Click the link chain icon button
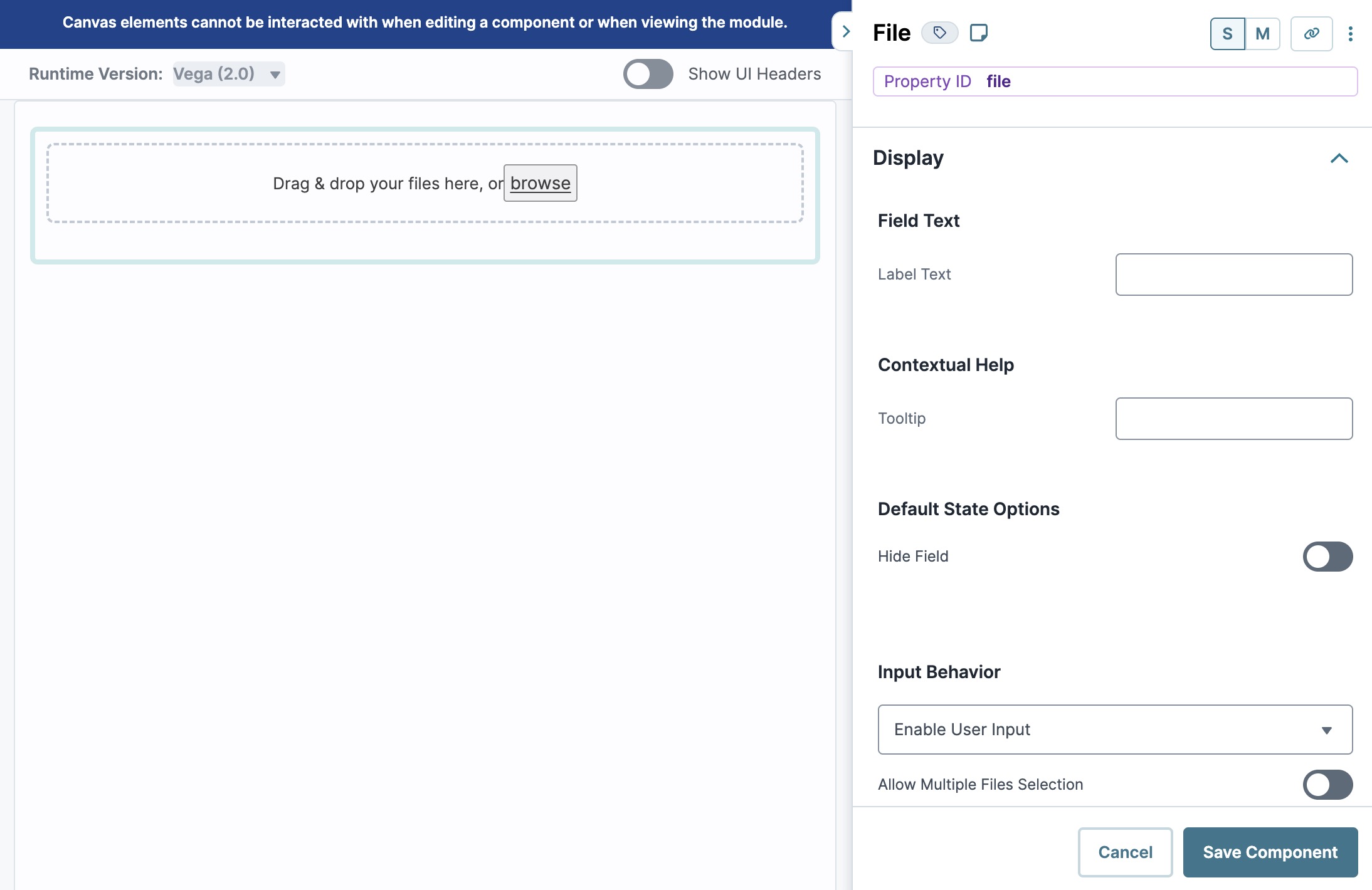 point(1311,34)
